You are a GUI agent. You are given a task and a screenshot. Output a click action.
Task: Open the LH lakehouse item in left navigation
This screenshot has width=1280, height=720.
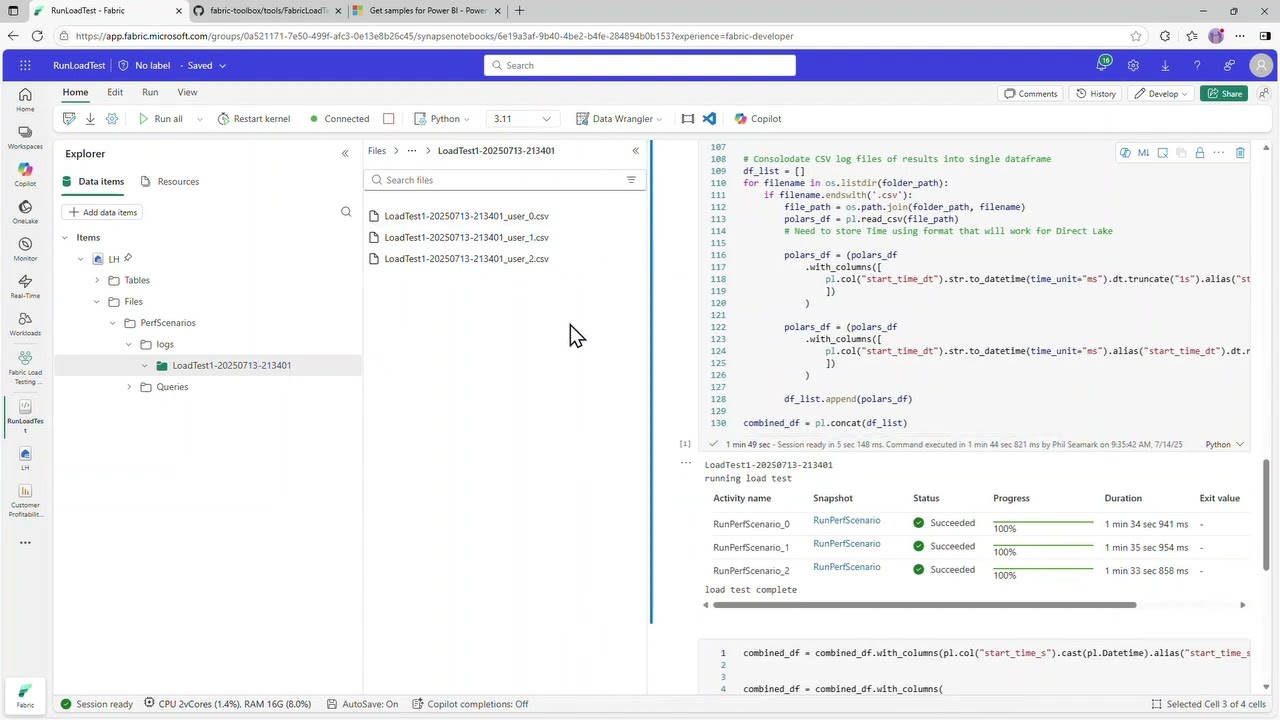coord(25,458)
